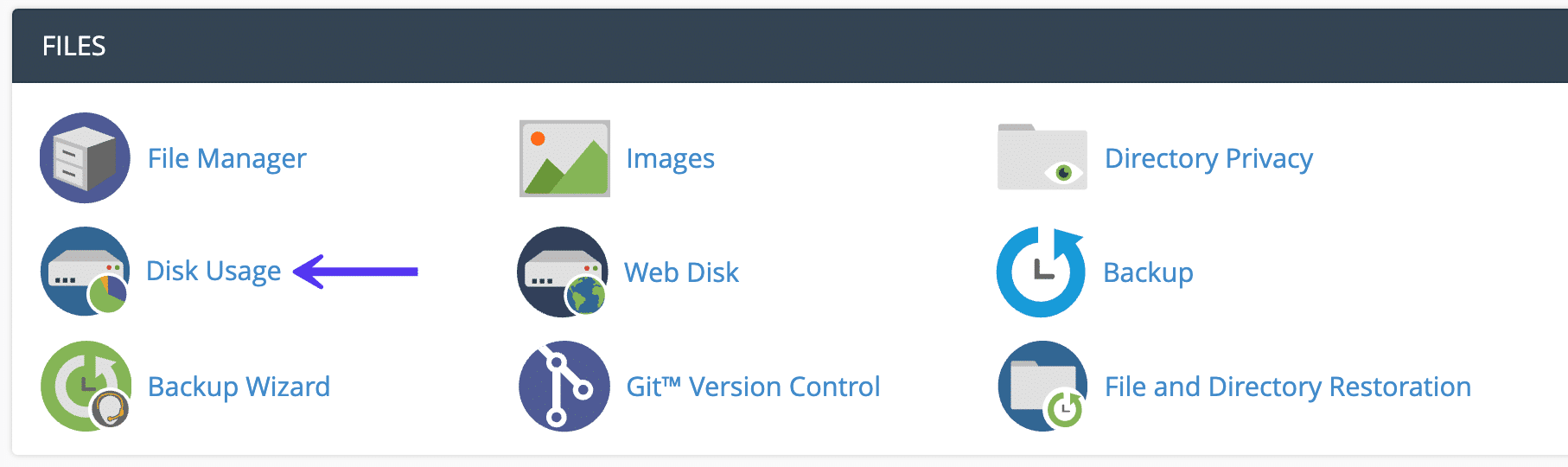Launch the Backup Wizard link

pos(239,387)
